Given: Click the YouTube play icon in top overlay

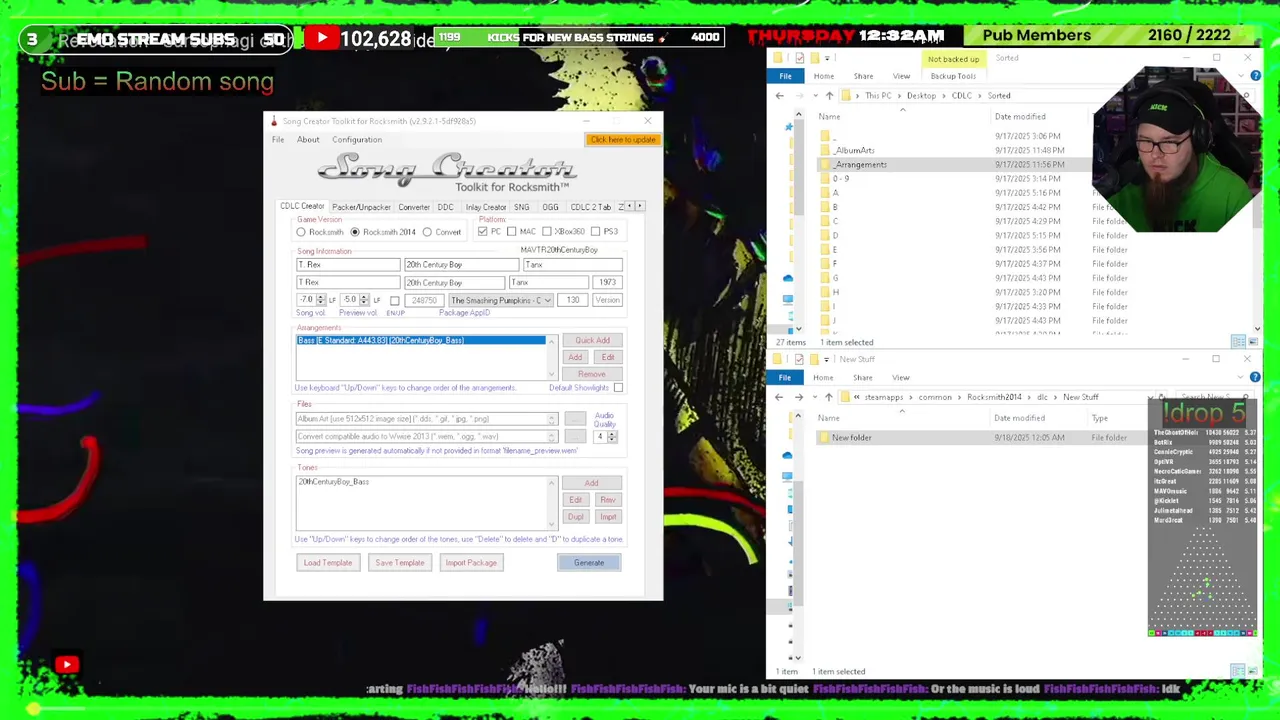Looking at the screenshot, I should 321,39.
